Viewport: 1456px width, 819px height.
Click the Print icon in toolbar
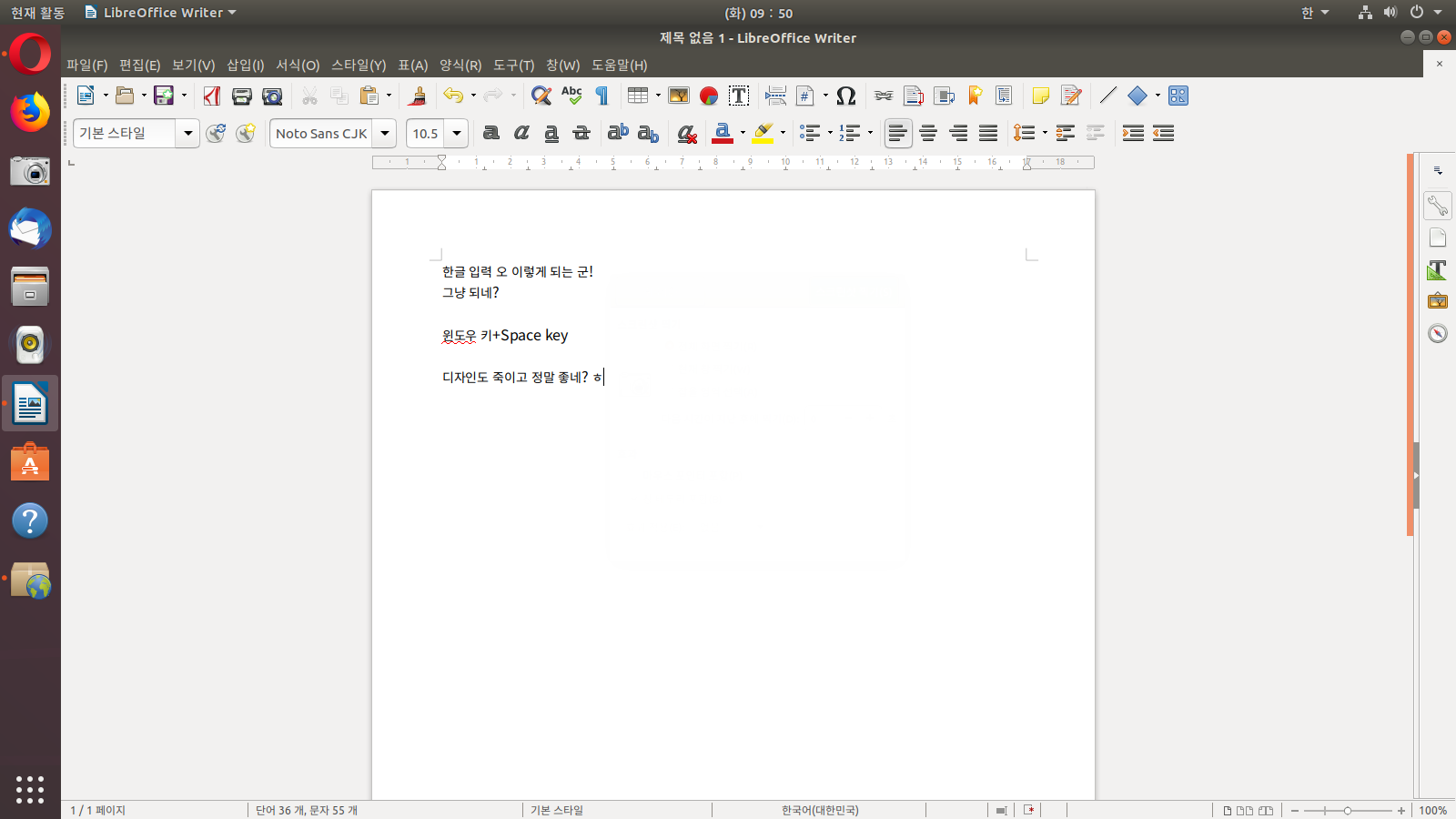241,96
